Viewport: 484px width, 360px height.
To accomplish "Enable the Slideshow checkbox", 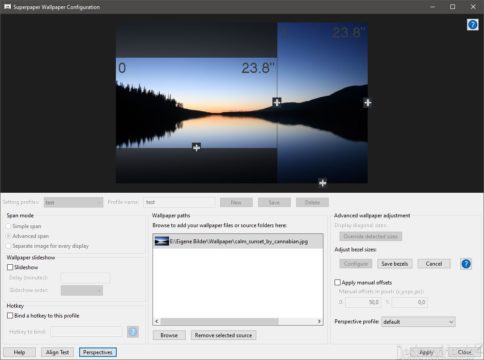I will coord(10,267).
